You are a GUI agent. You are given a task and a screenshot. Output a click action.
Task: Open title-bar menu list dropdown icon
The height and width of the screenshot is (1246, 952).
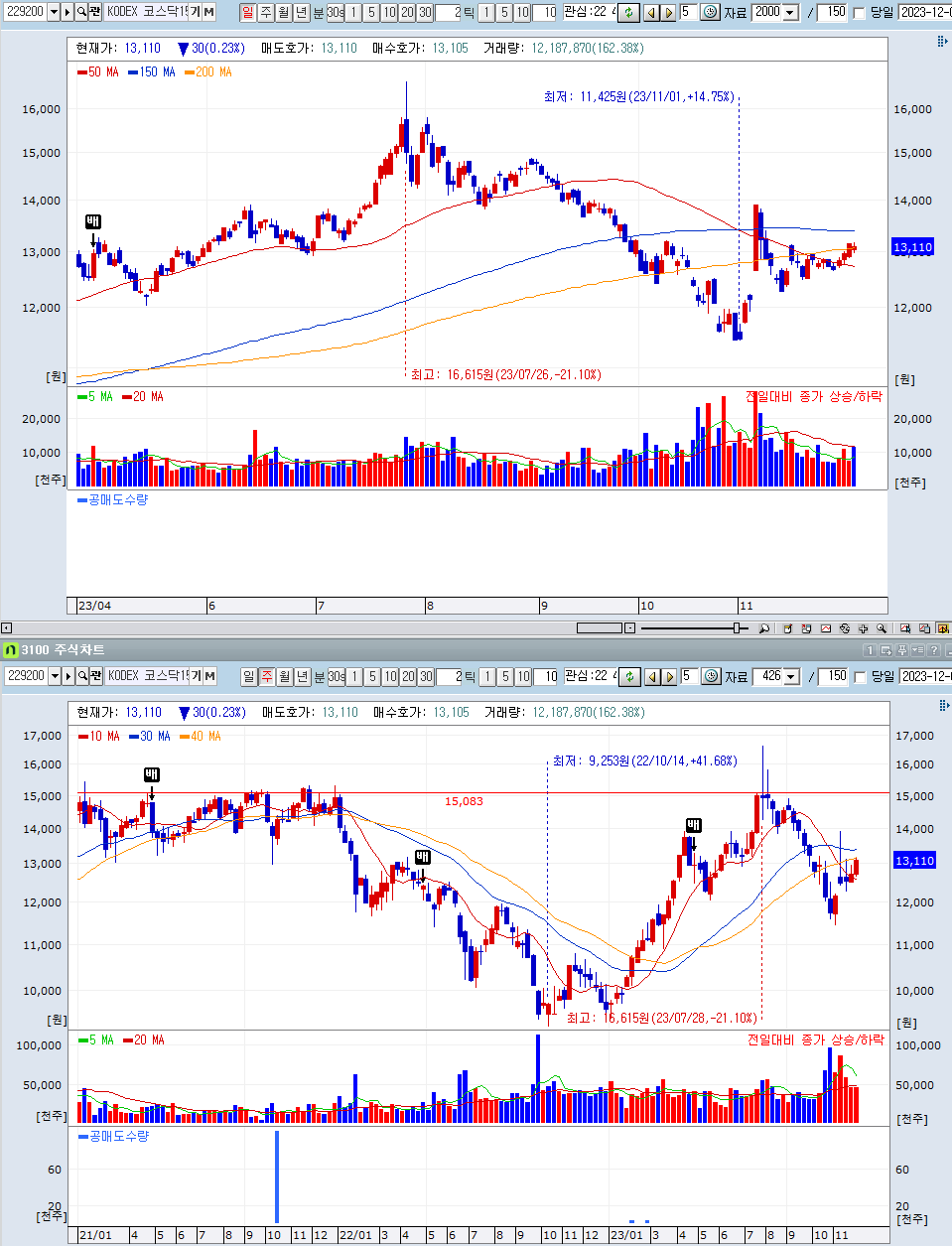point(918,650)
